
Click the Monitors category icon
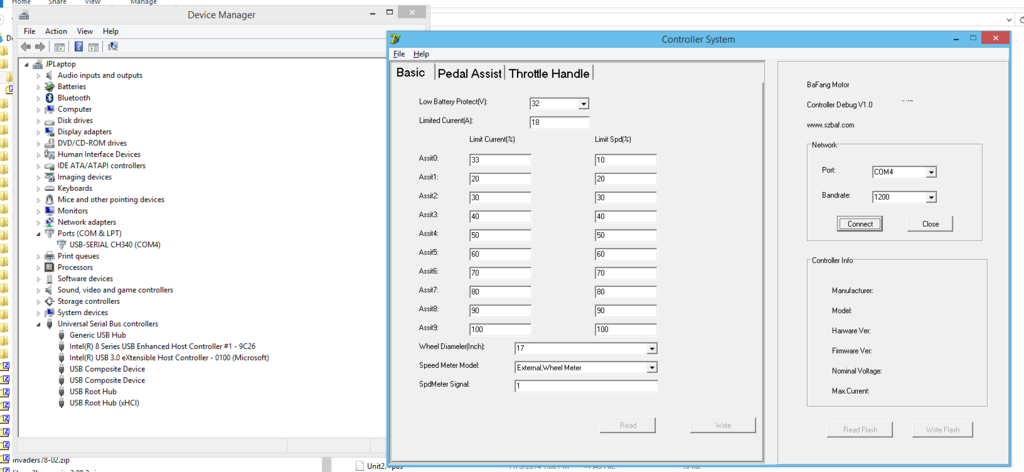coord(50,211)
